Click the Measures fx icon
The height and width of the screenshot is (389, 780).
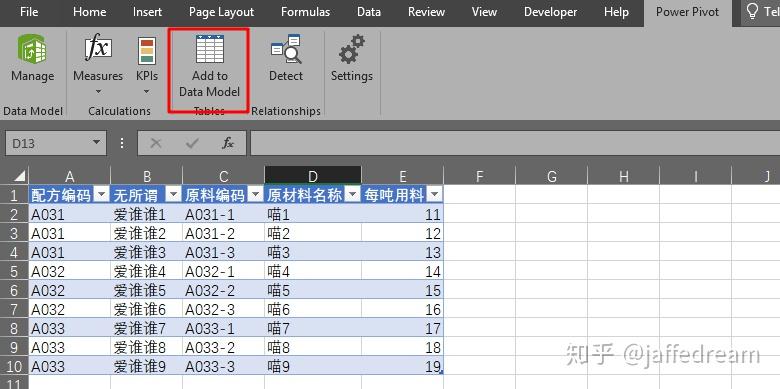click(98, 49)
